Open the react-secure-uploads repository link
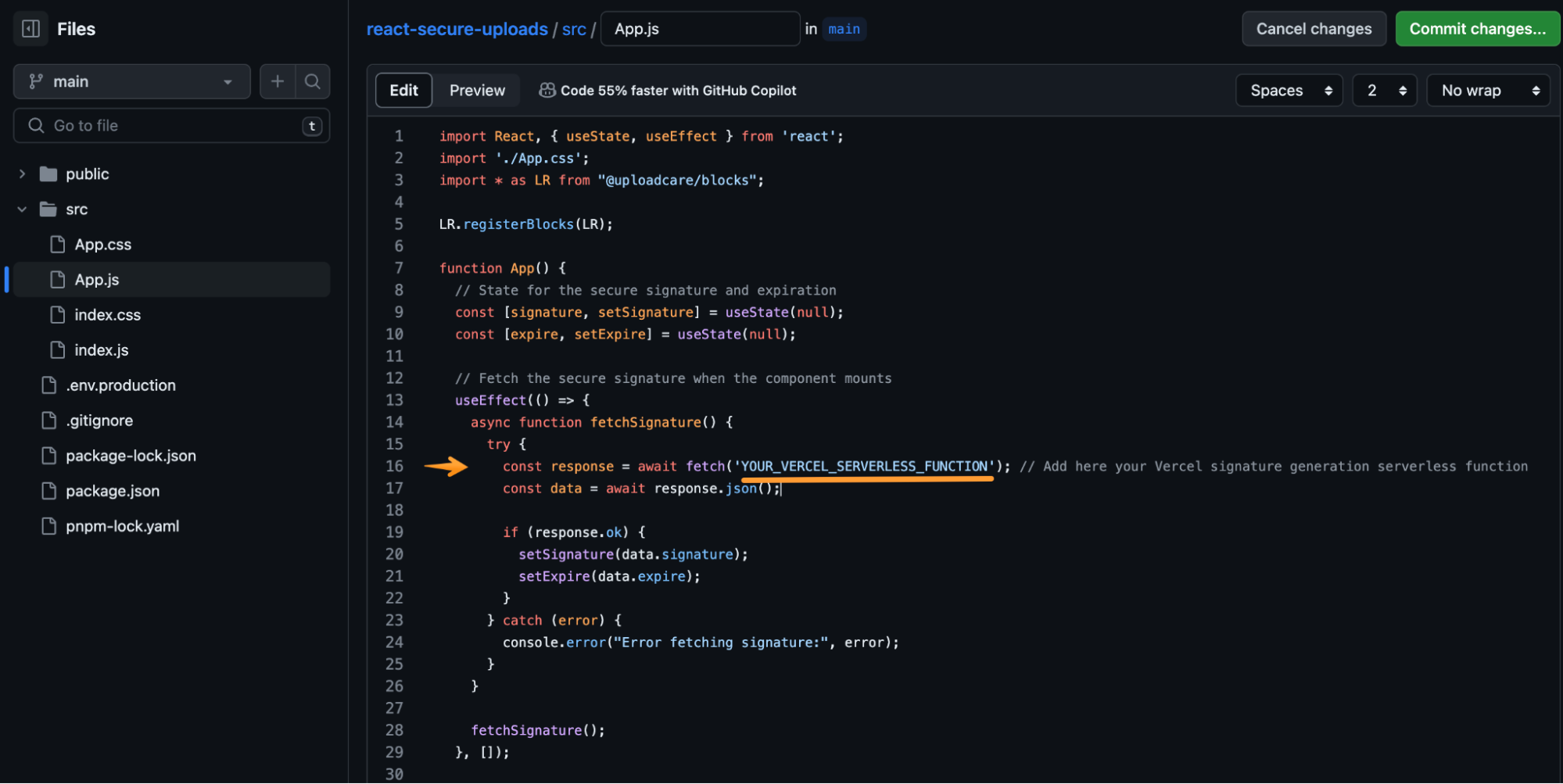Screen dimensions: 1563x784 point(457,29)
